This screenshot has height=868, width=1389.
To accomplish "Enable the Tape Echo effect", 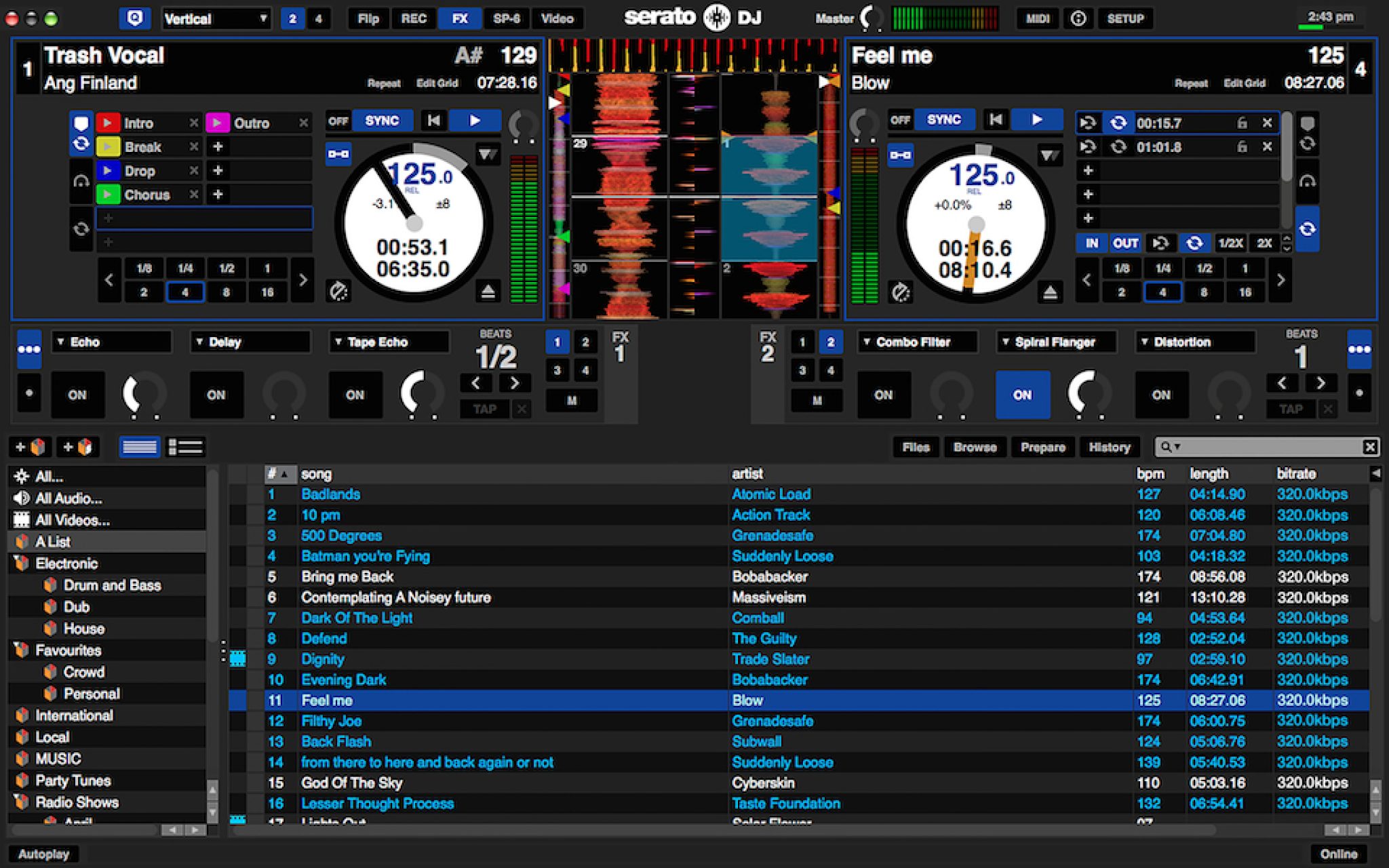I will pyautogui.click(x=355, y=395).
